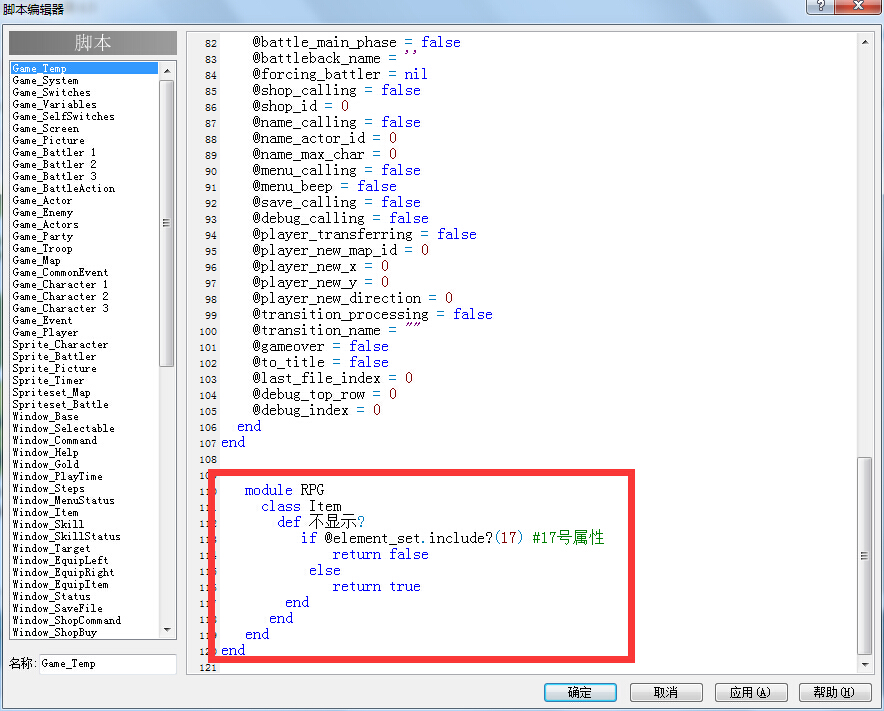
Task: Select the Game_Switches script
Action: pyautogui.click(x=51, y=92)
